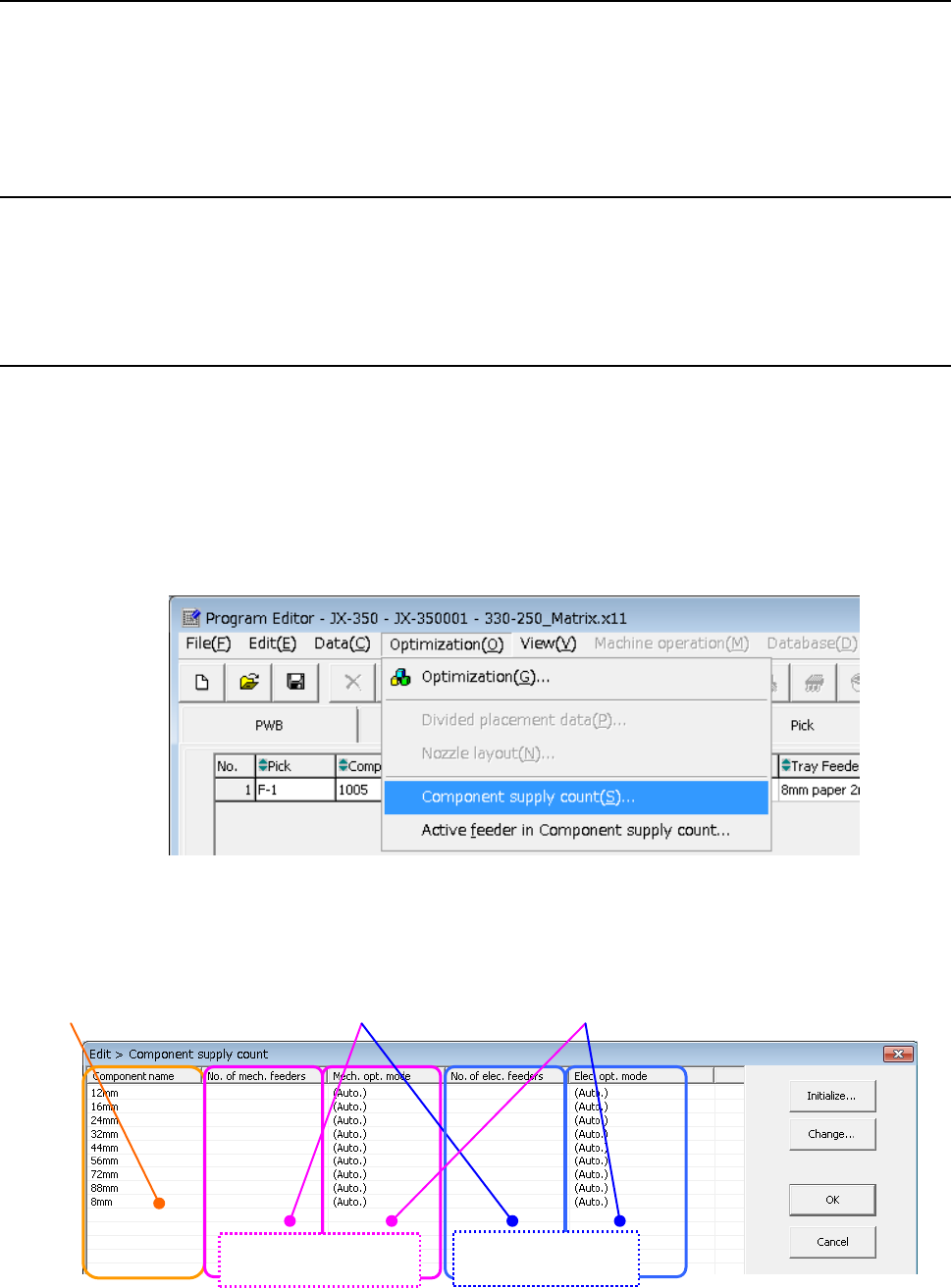Click the sort arrows icon on Tray Feeder column
This screenshot has width=951, height=1288.
coord(786,766)
